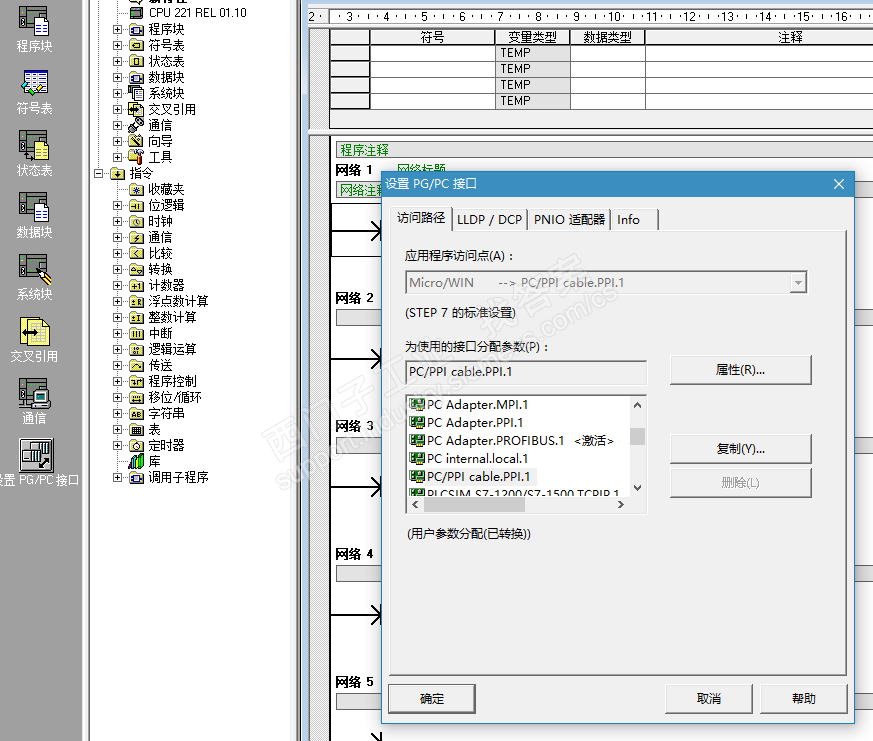Click the 位逻辑 instruction folder icon
Screen dimensions: 873x741
point(136,205)
